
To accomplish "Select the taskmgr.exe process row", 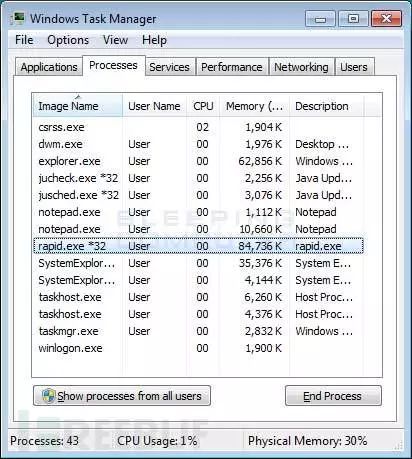I will pyautogui.click(x=198, y=331).
